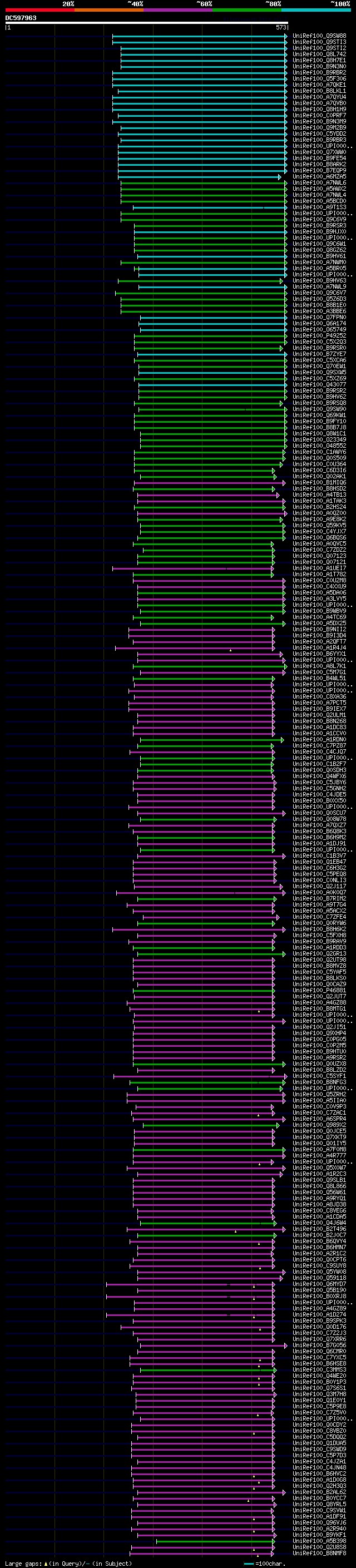Click UniRef100_B0XRJ8 label
The image size is (356, 1568).
319,1296
